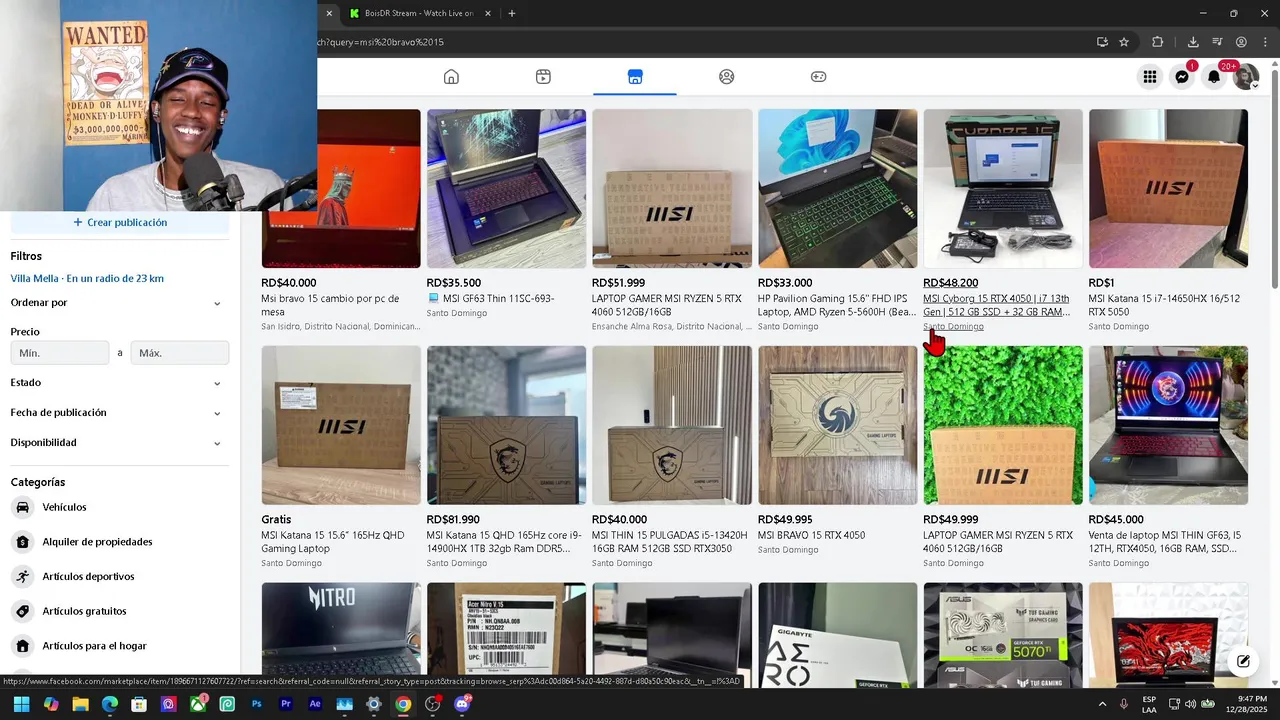Open Copilot from taskbar
This screenshot has width=1280, height=720.
(x=51, y=704)
